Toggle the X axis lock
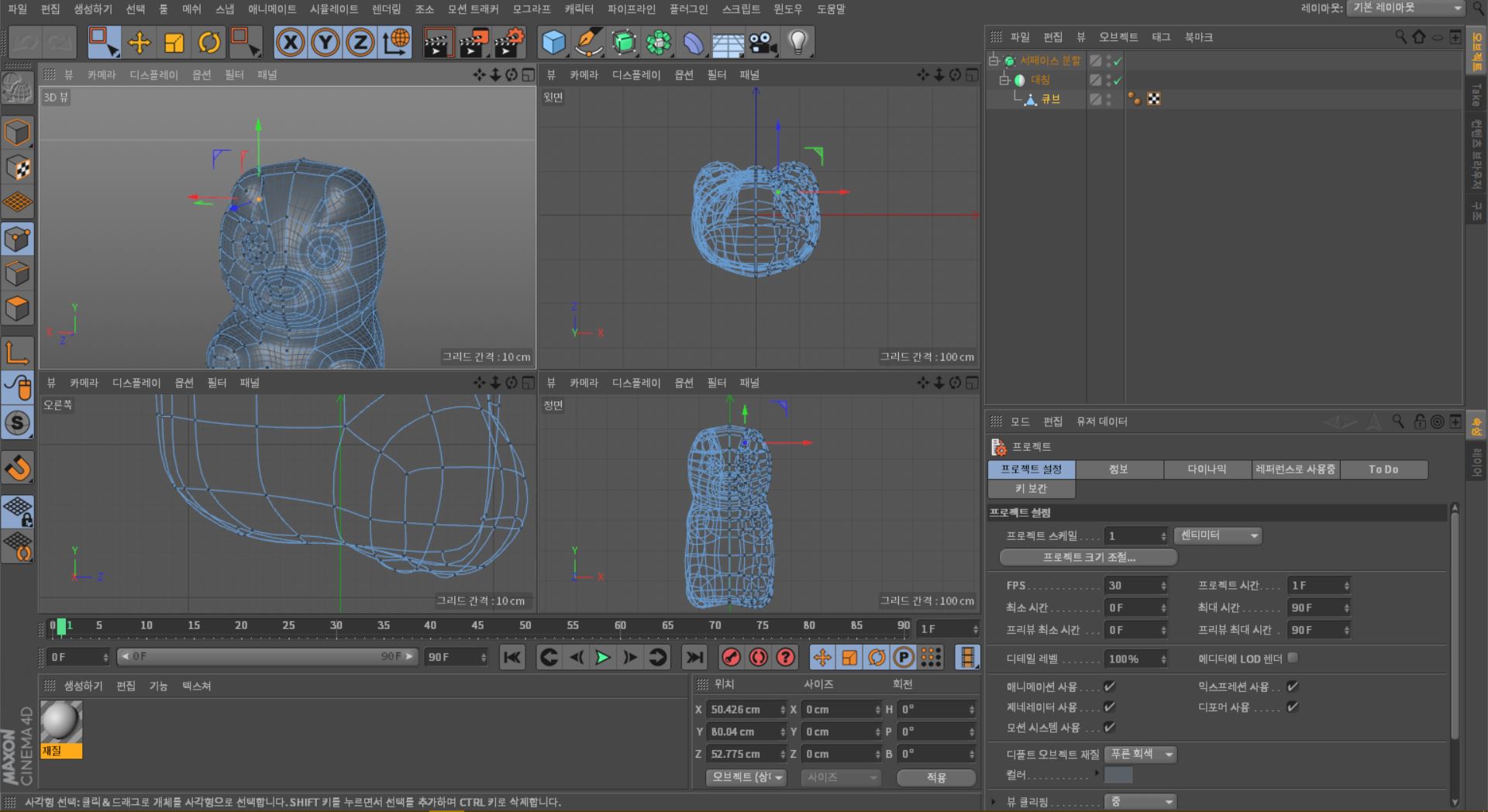The image size is (1488, 812). tap(291, 42)
